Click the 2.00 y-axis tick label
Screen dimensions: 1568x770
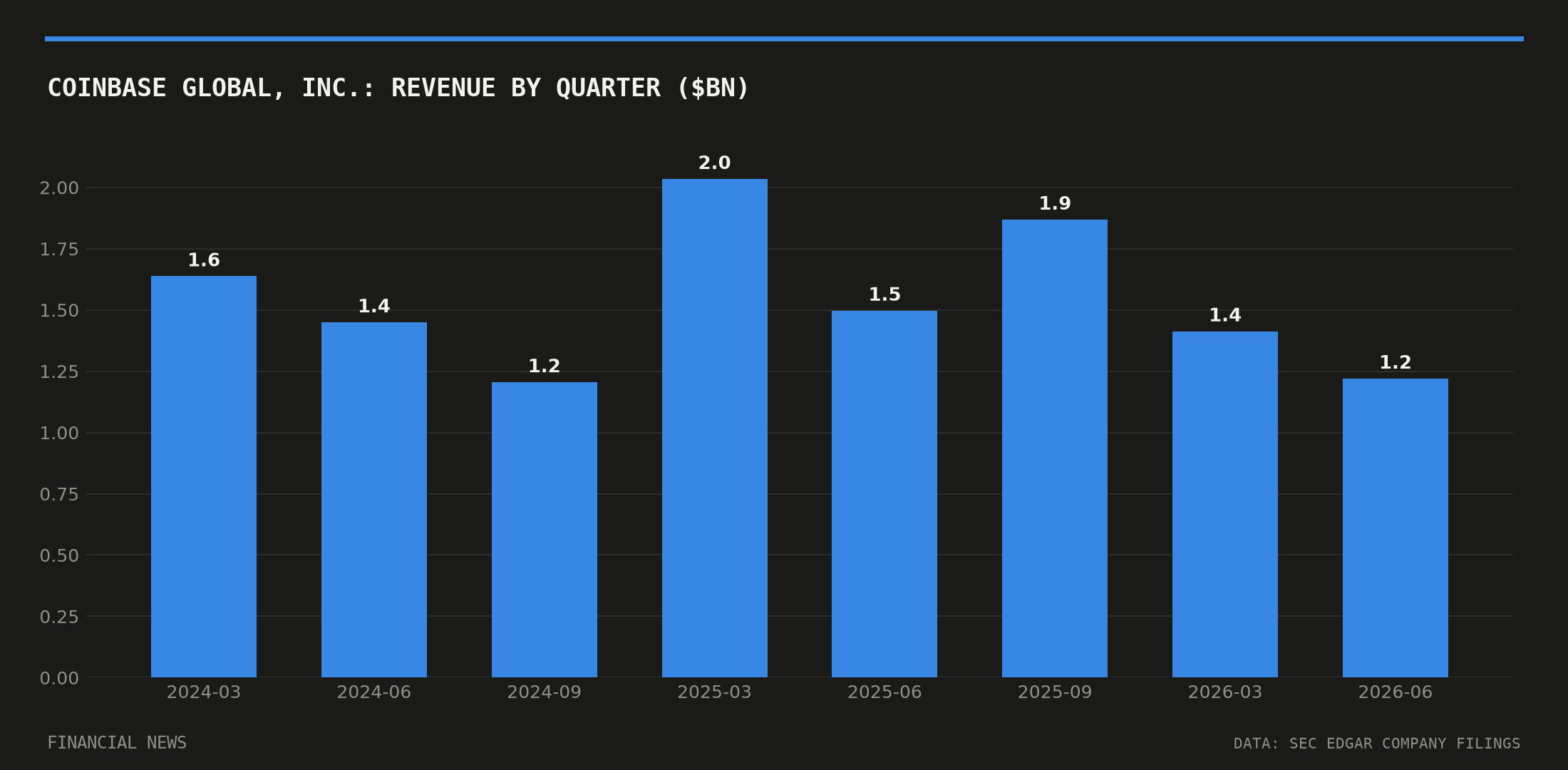coord(59,188)
